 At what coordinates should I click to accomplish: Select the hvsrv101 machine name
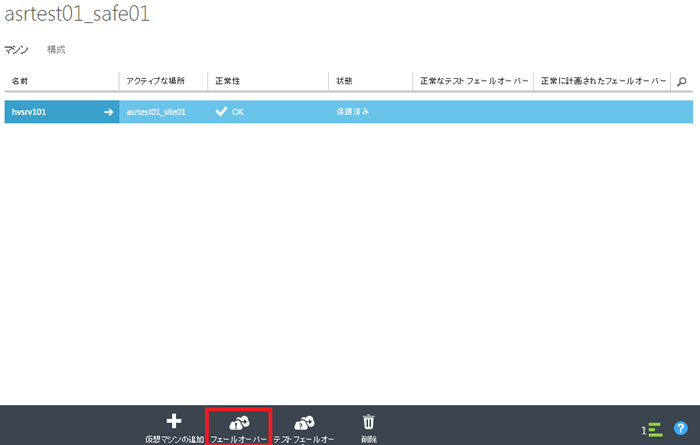[29, 112]
